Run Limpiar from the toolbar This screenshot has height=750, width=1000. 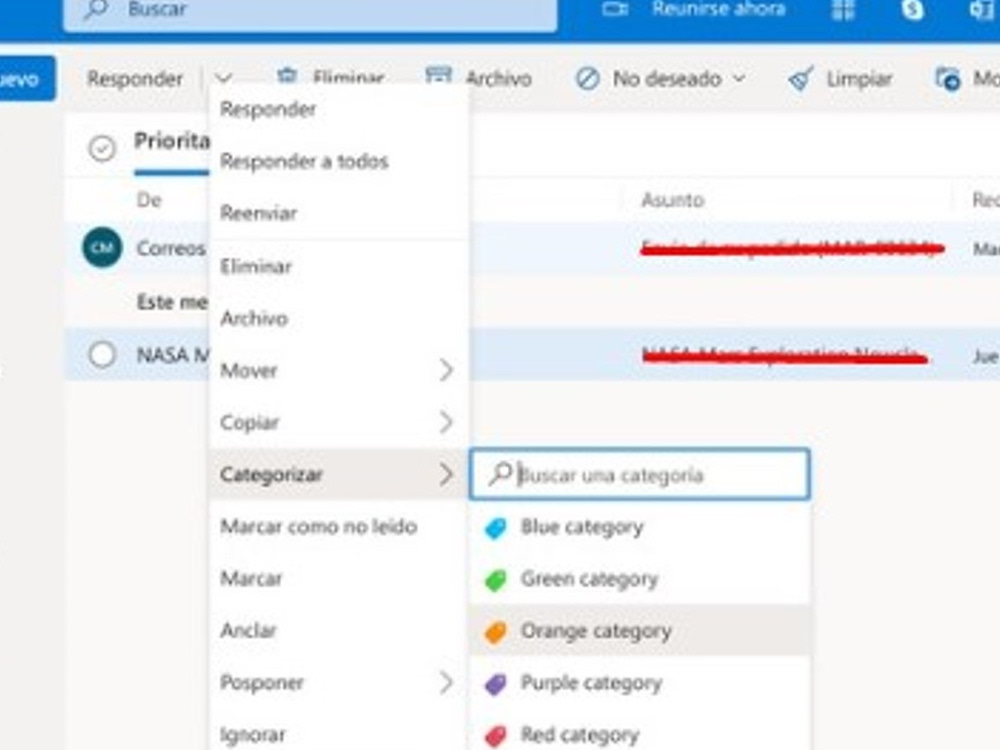(x=859, y=79)
